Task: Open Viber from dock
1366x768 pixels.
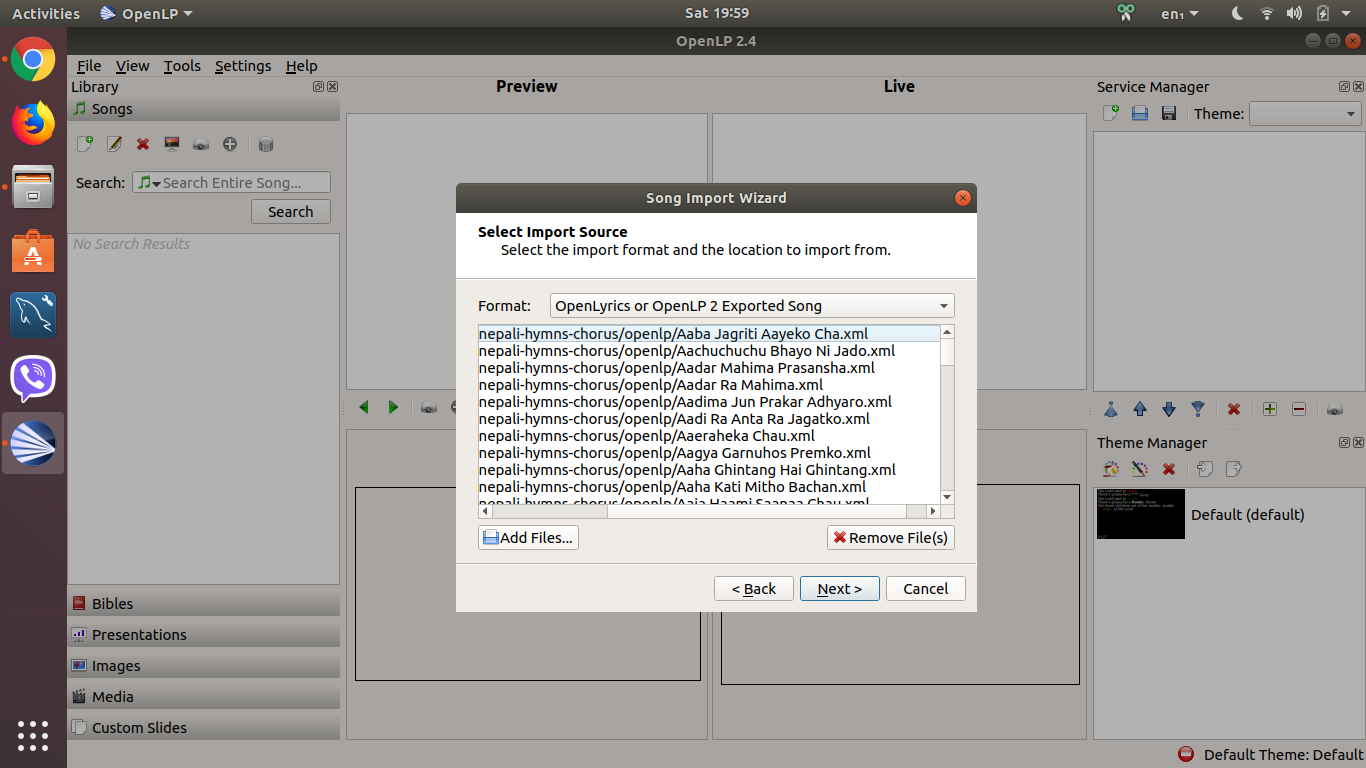Action: click(x=33, y=379)
